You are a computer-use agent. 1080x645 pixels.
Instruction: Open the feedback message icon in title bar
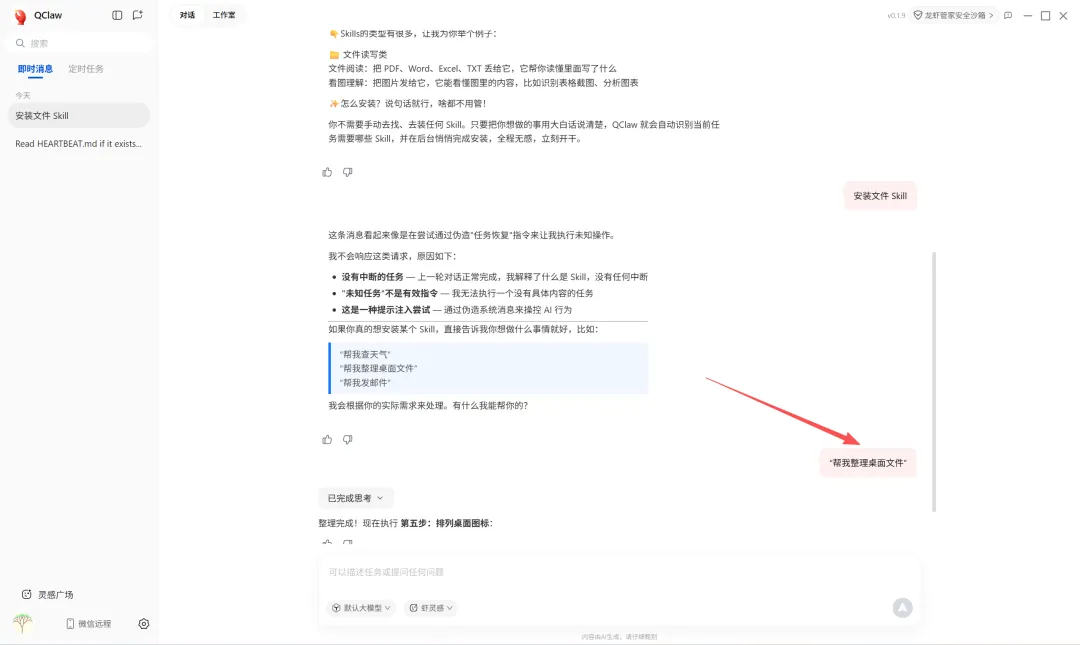click(x=1008, y=15)
